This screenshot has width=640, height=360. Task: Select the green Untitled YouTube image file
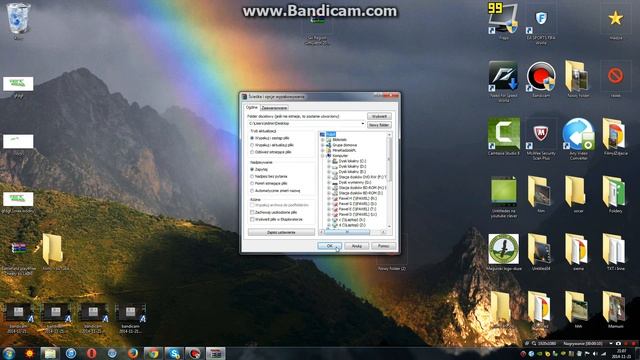pos(503,192)
